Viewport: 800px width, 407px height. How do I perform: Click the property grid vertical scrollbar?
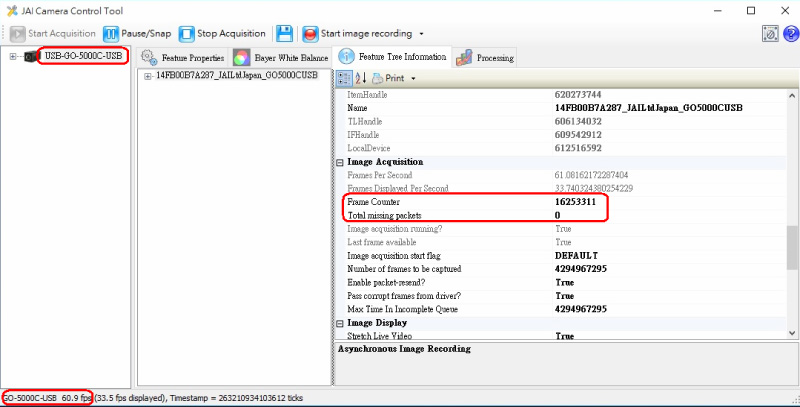(792, 240)
